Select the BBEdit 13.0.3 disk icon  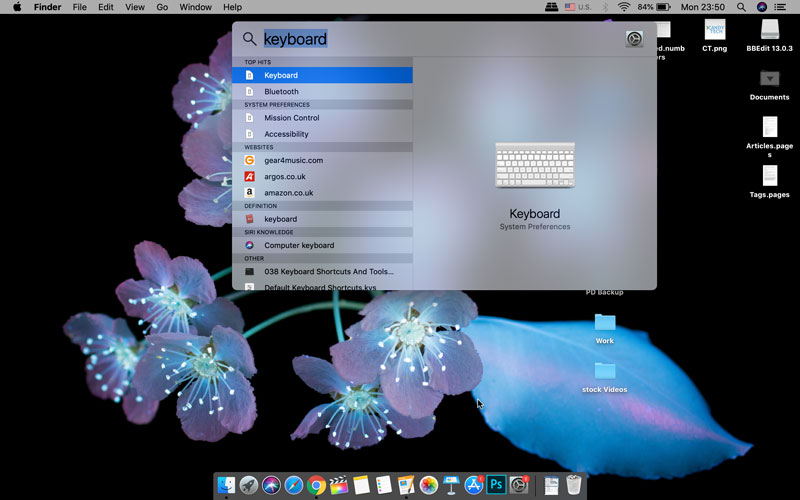769,36
